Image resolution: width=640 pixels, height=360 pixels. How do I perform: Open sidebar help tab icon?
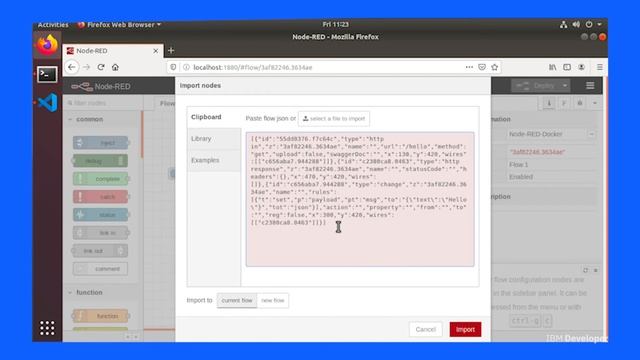tap(564, 103)
